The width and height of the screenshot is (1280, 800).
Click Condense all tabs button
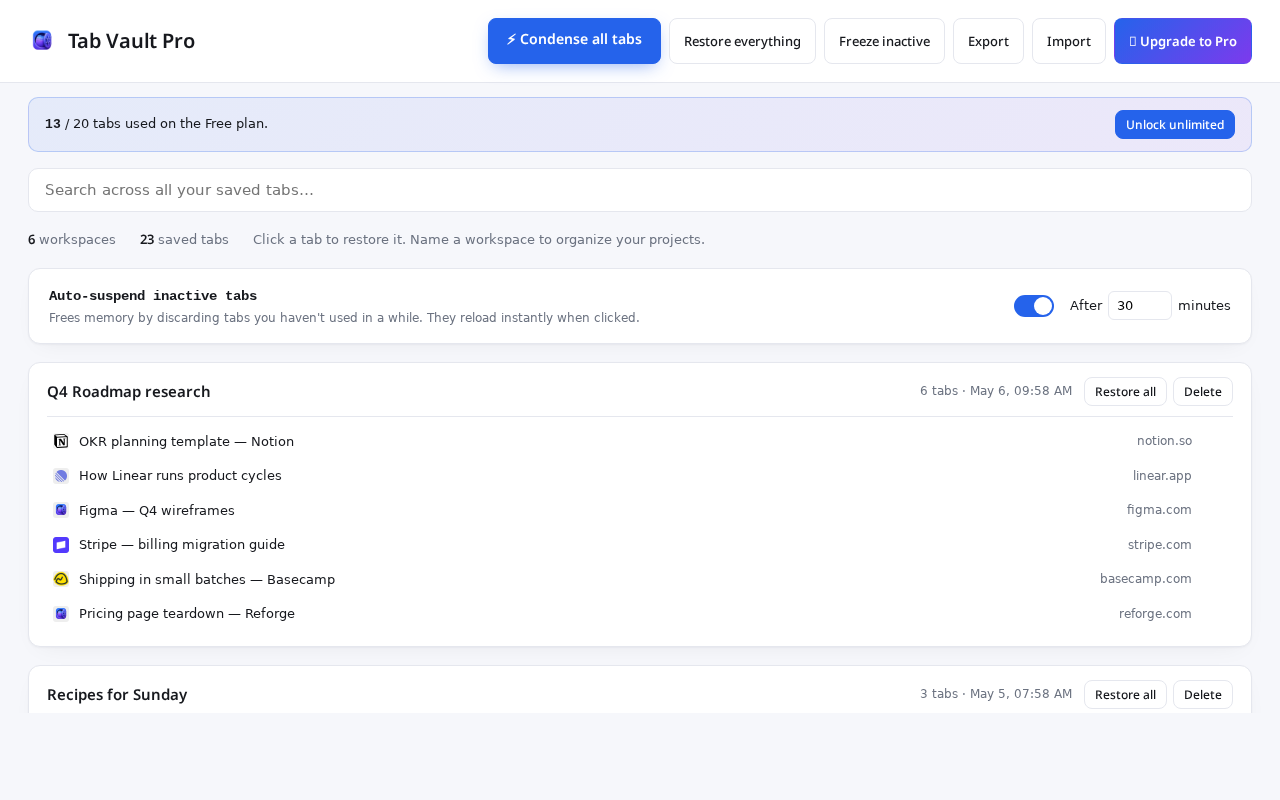574,41
